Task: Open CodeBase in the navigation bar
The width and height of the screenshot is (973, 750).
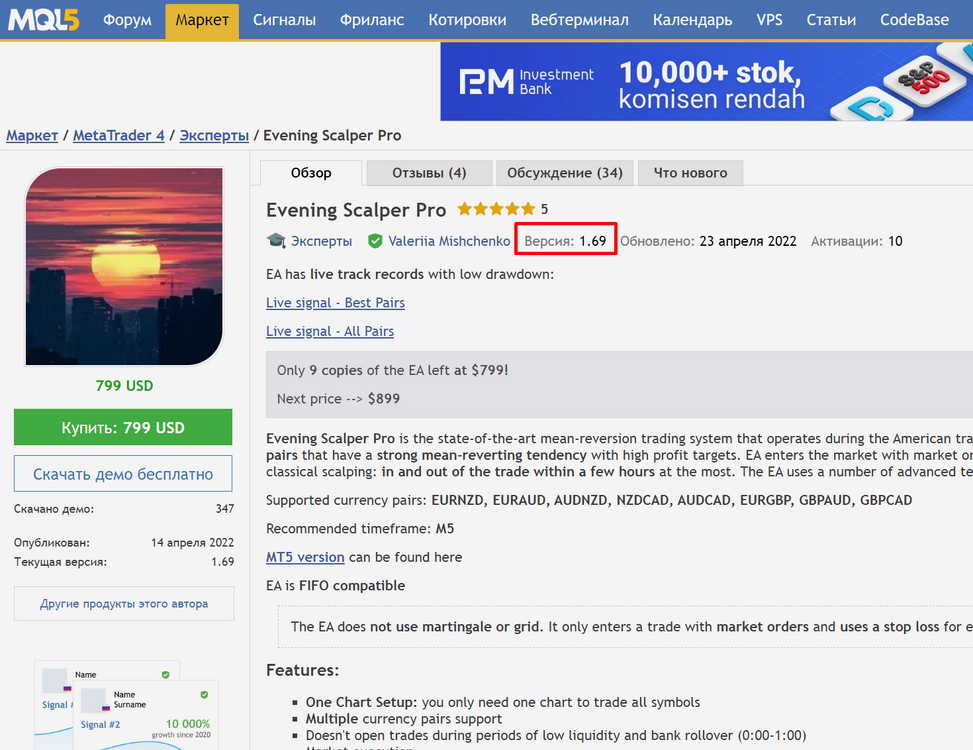Action: (x=914, y=20)
